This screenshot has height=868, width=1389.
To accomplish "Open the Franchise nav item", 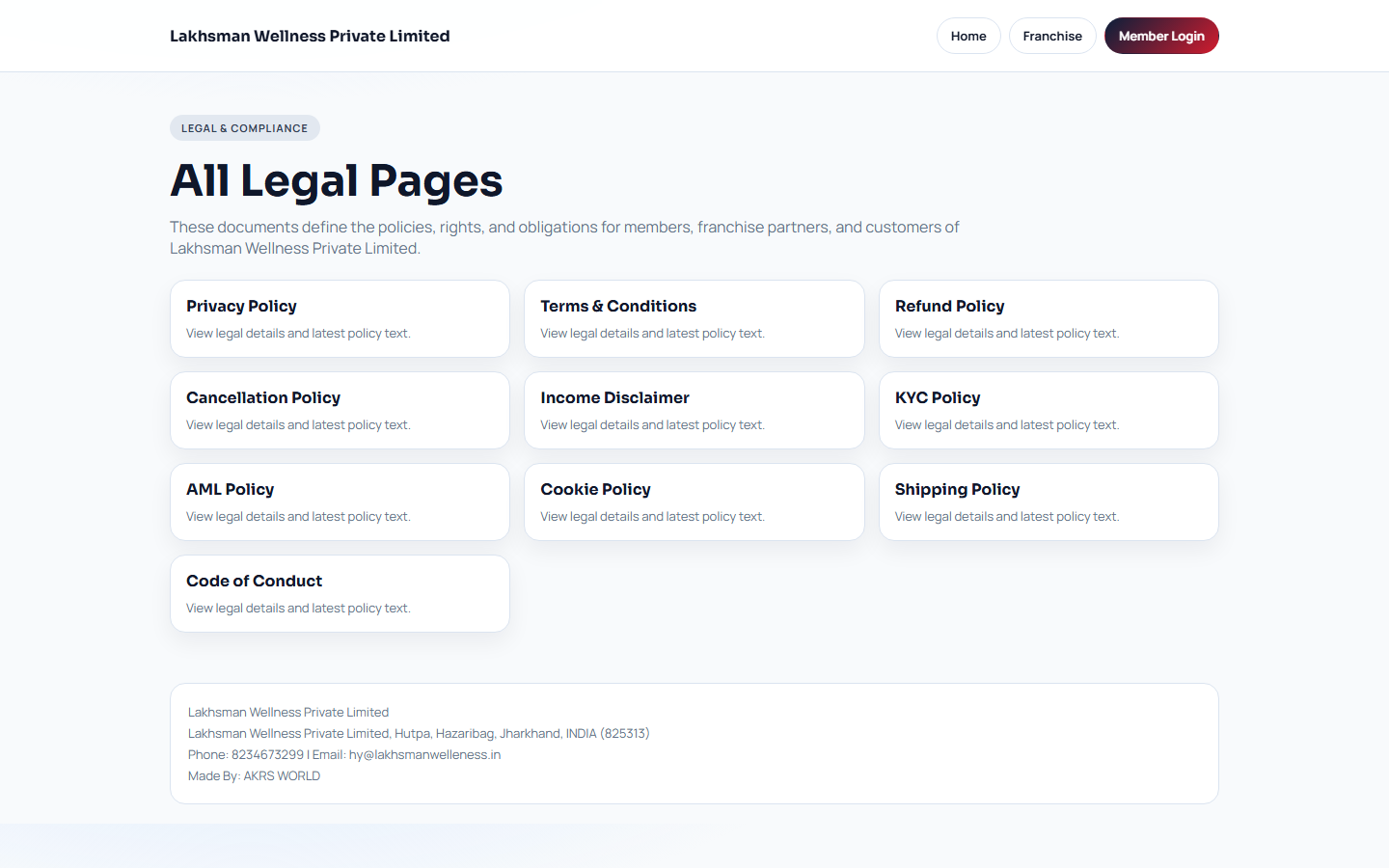I will (x=1051, y=36).
